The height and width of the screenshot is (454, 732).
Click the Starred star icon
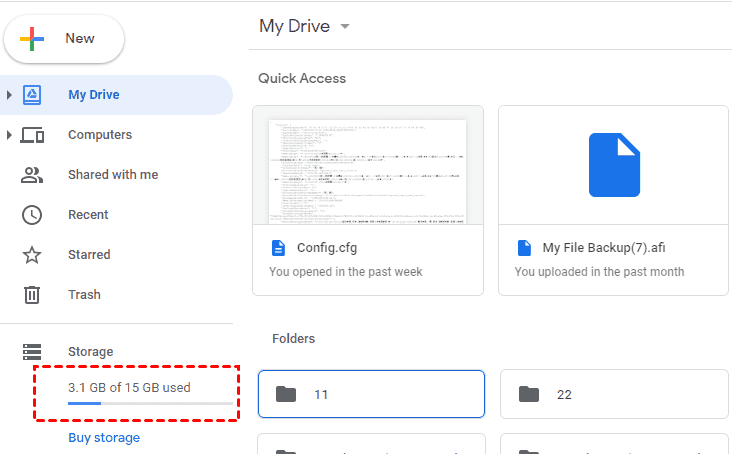click(32, 255)
